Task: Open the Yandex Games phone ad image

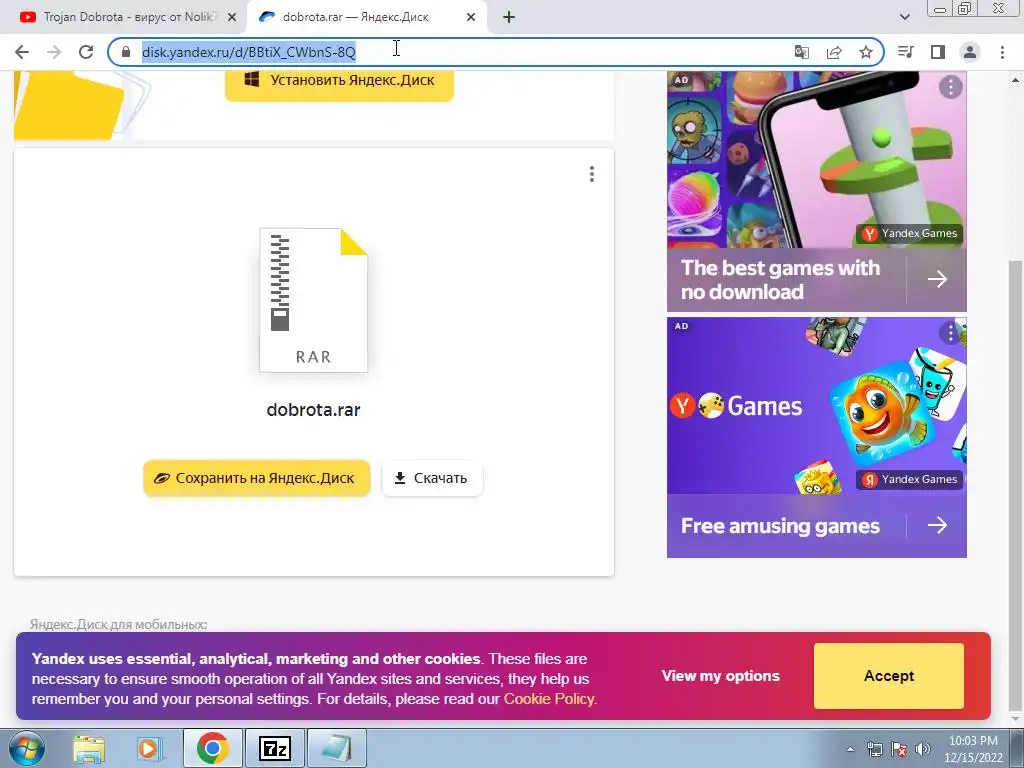Action: [816, 159]
